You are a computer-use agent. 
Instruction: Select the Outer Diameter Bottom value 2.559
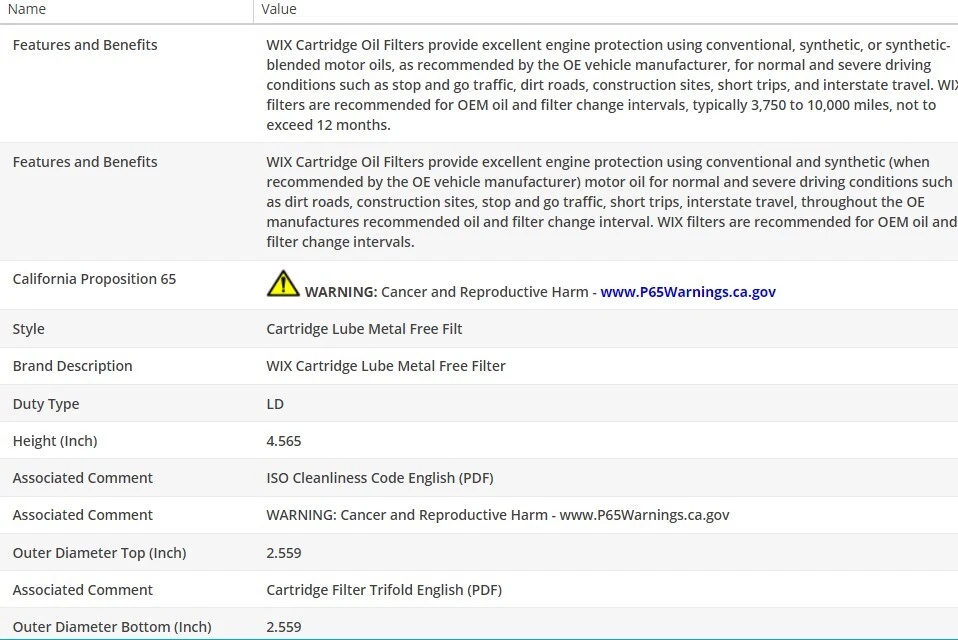(283, 627)
